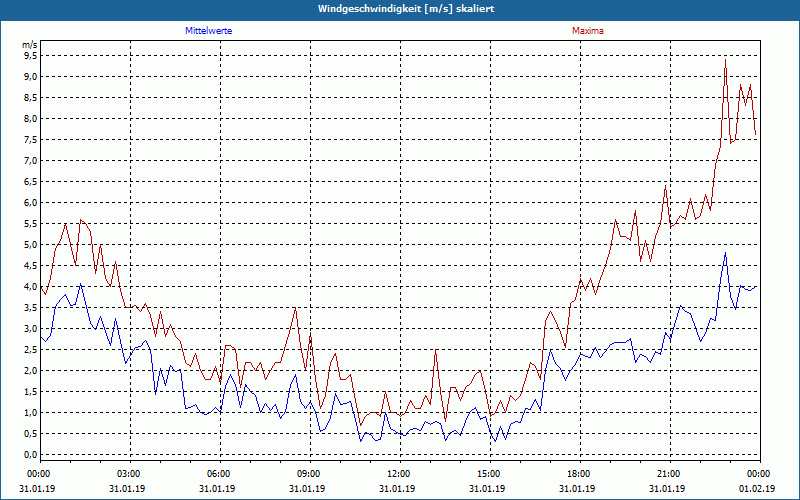Viewport: 800px width, 500px height.
Task: Select the 6,5 y-axis label
Action: [30, 182]
